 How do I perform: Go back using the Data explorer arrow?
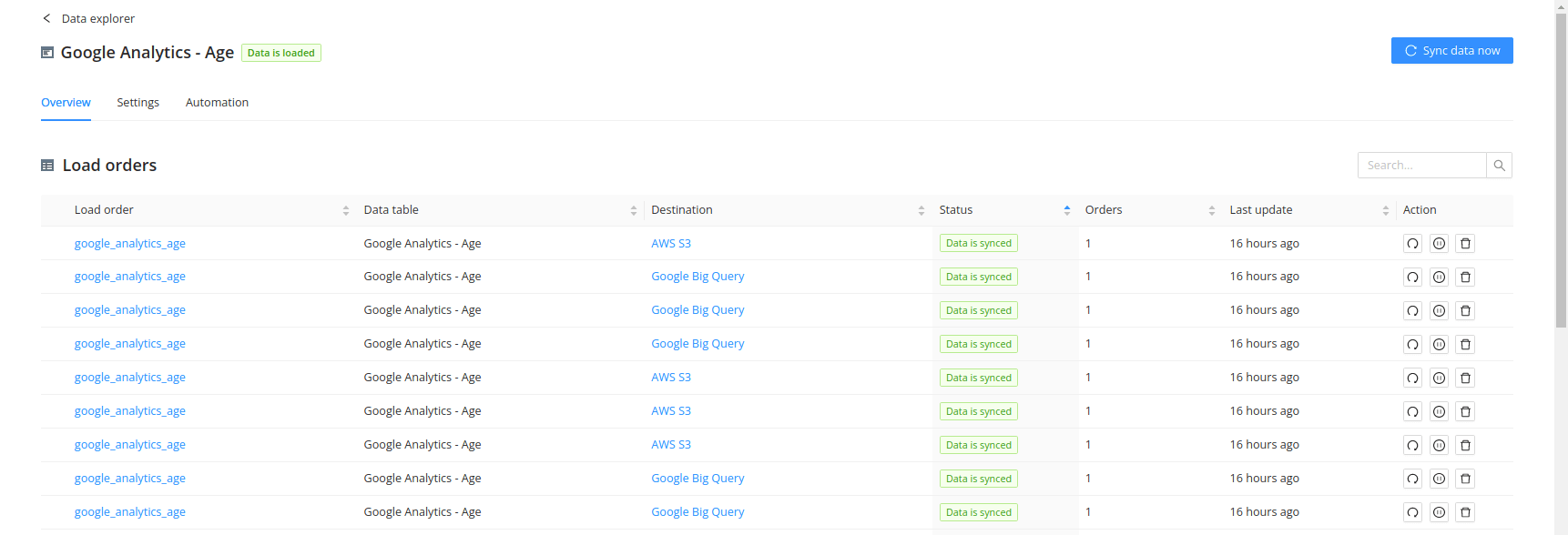47,18
